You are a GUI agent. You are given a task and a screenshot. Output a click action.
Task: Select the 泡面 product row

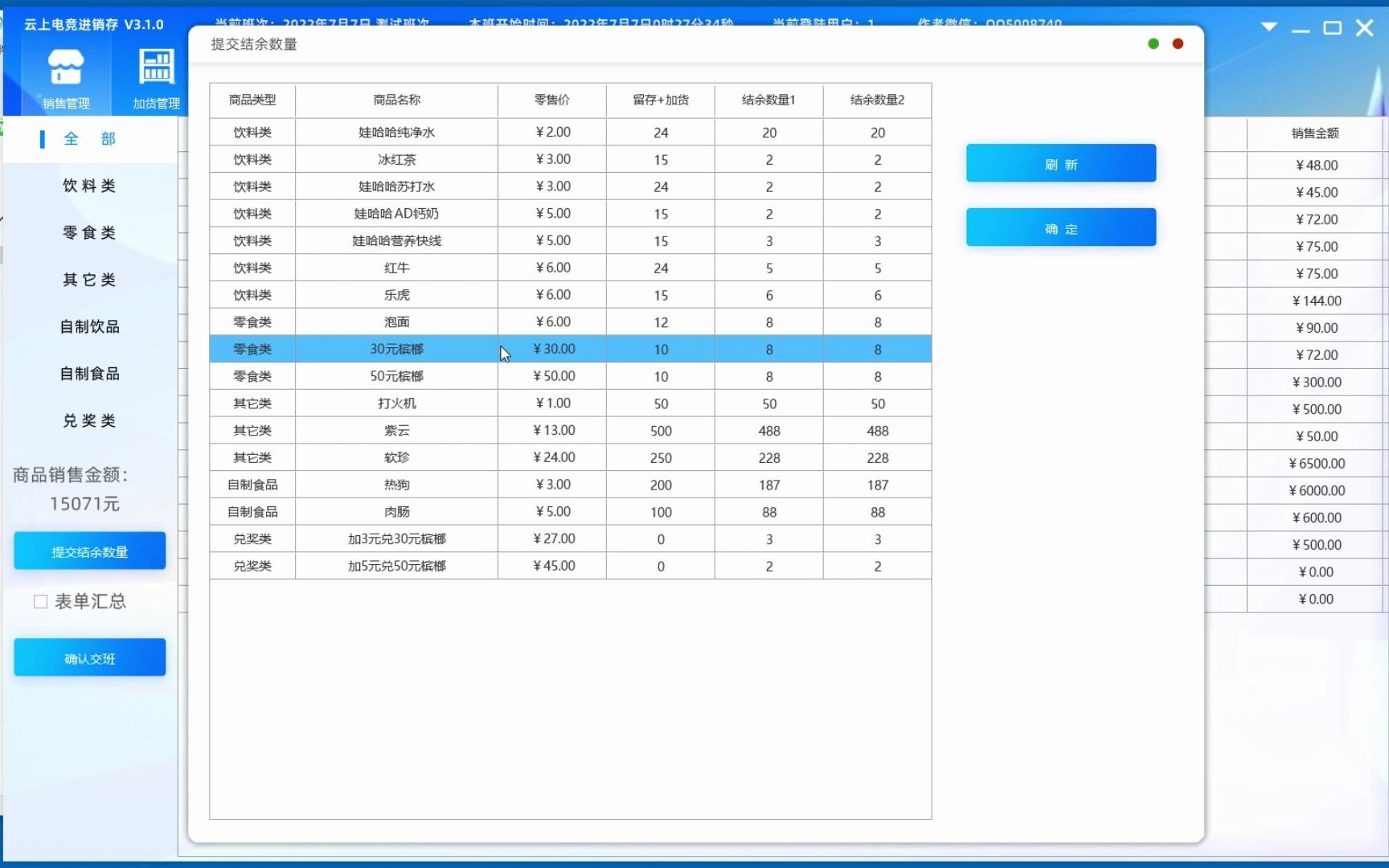(x=571, y=322)
